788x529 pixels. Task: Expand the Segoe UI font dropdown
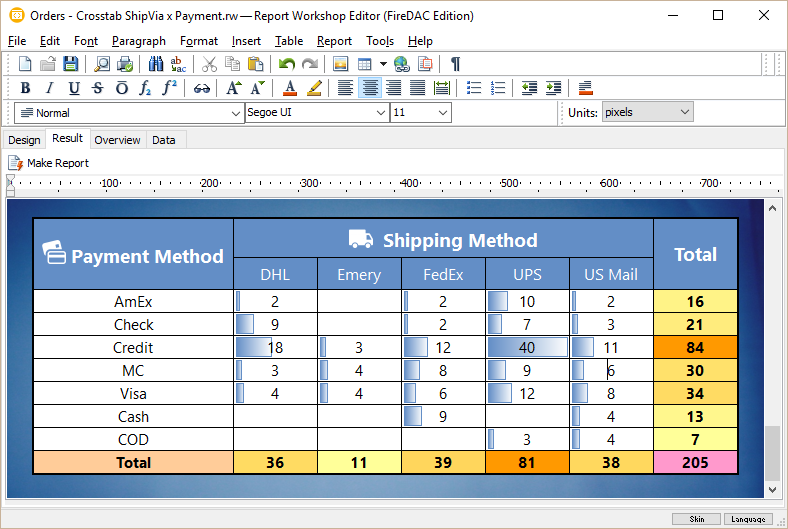click(x=380, y=113)
